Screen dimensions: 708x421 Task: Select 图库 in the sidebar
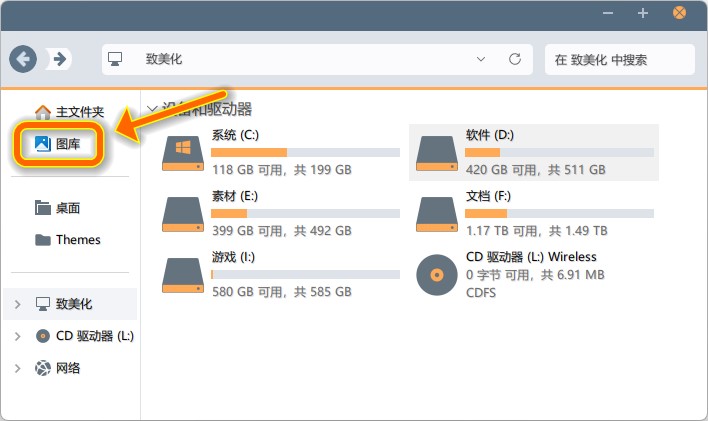(67, 144)
